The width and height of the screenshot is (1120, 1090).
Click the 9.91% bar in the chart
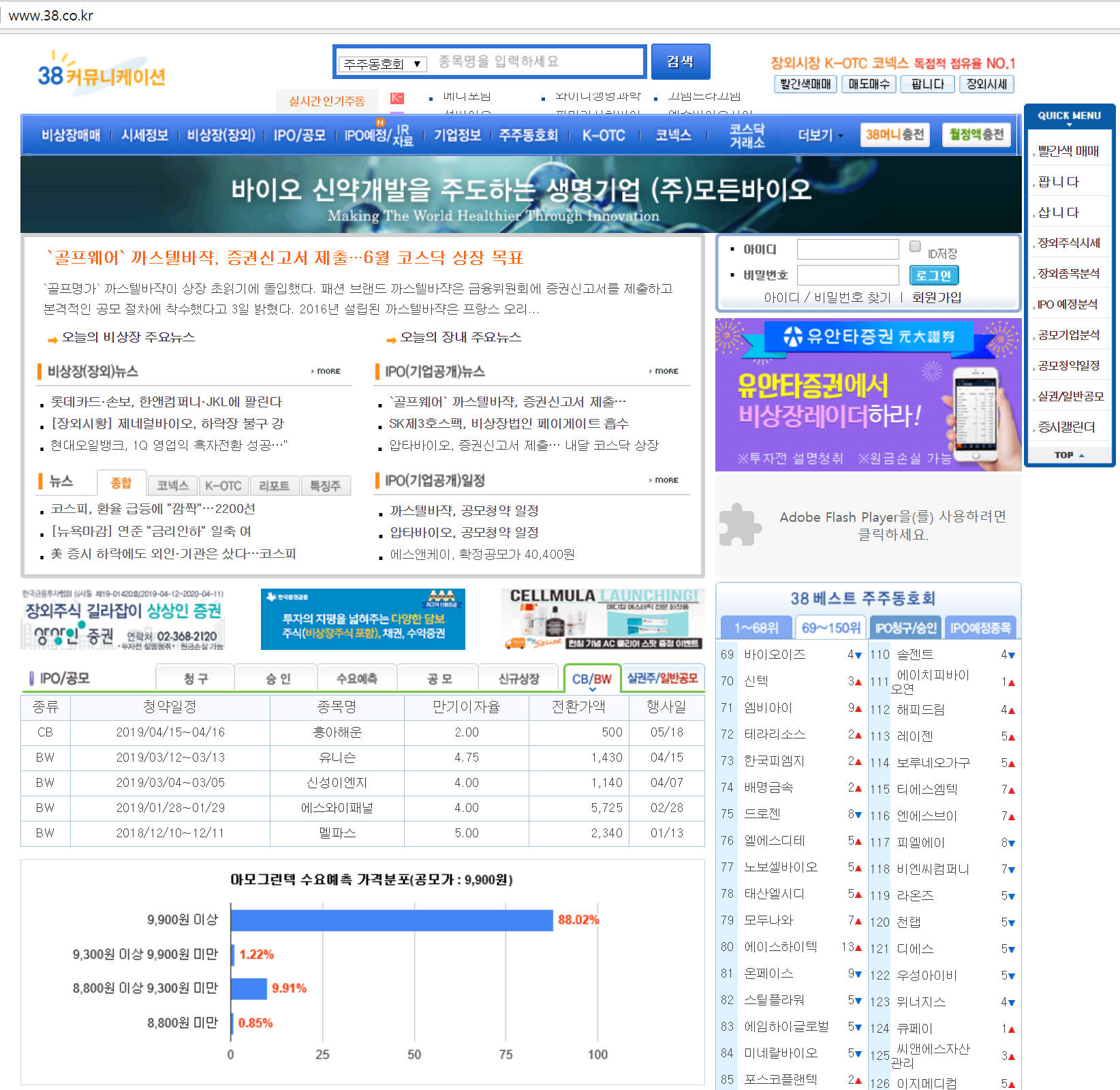(x=249, y=988)
